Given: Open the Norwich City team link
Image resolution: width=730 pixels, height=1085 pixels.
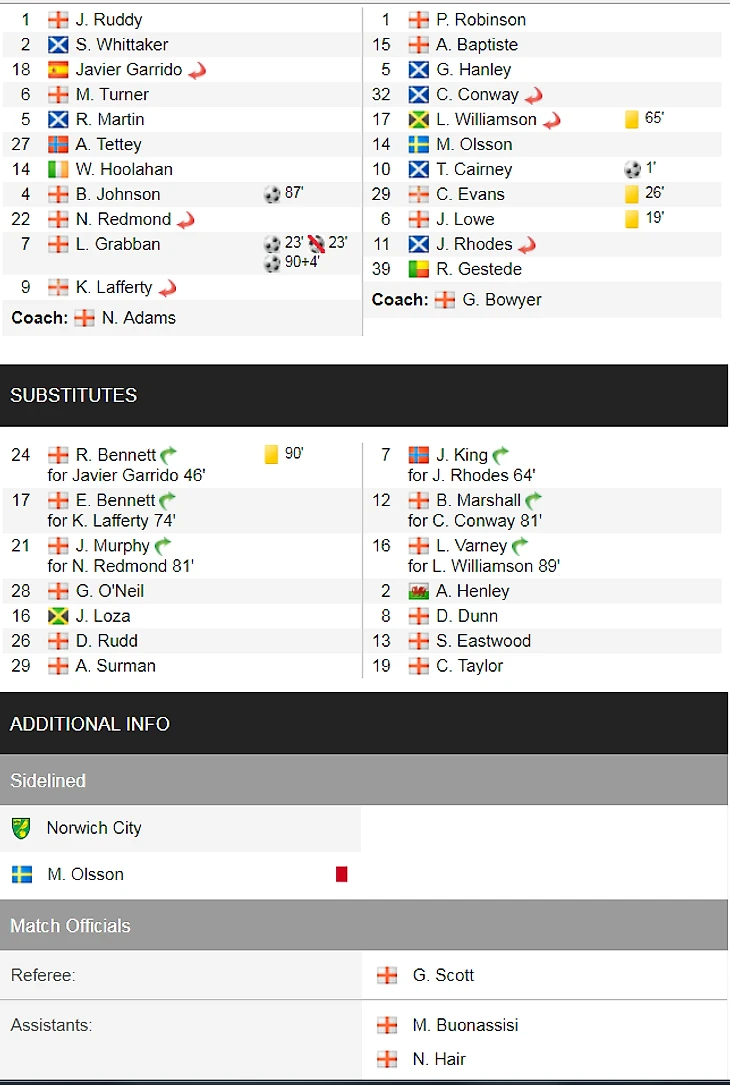Looking at the screenshot, I should pos(94,828).
